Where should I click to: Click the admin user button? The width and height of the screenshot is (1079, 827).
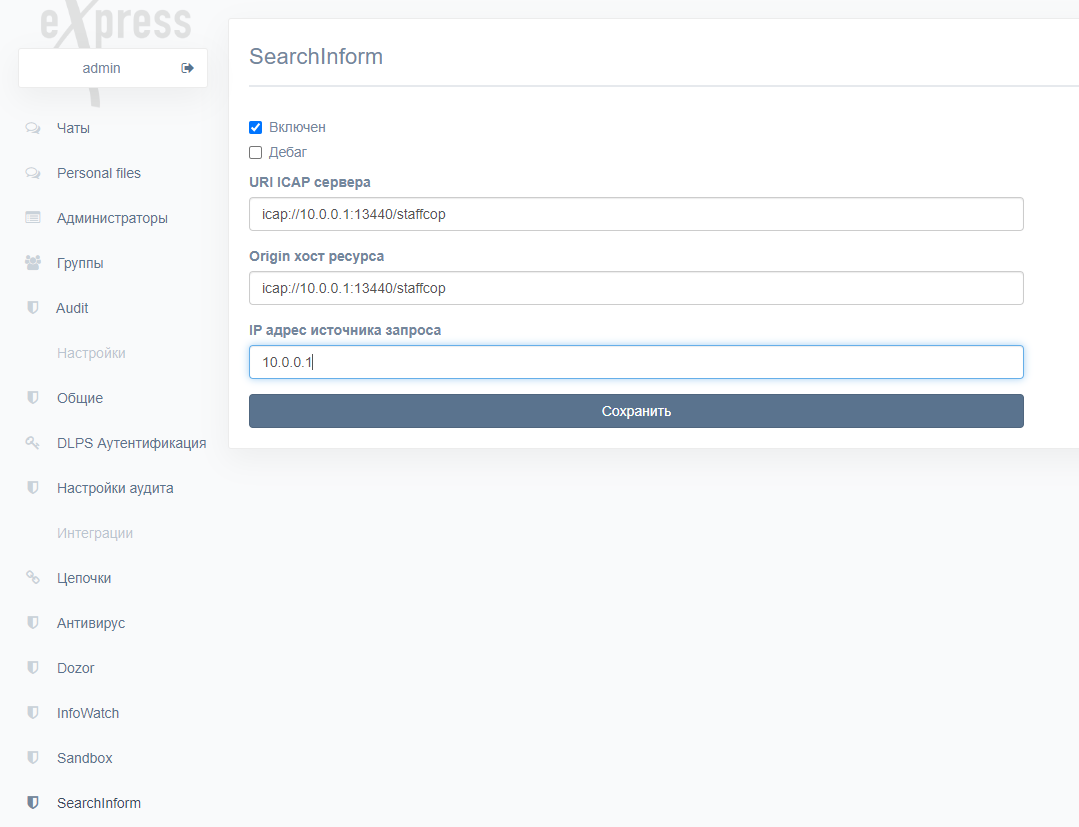[x=101, y=68]
